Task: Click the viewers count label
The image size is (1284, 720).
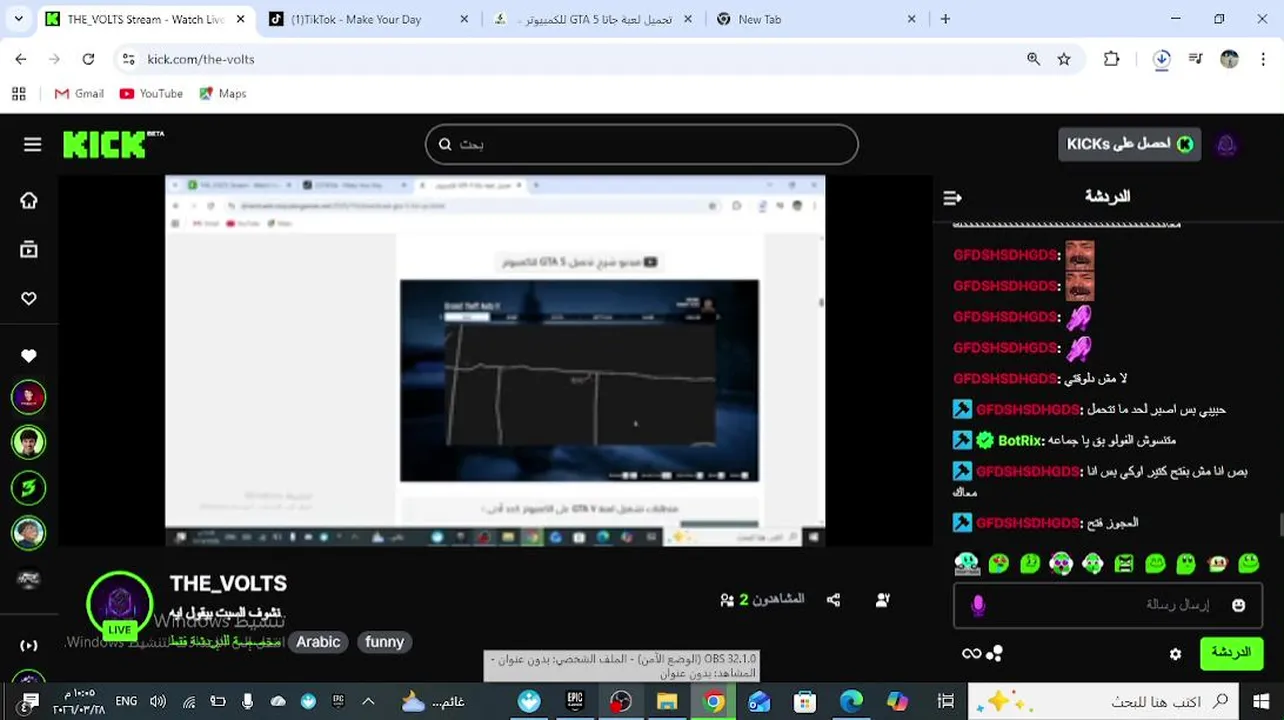Action: tap(763, 600)
